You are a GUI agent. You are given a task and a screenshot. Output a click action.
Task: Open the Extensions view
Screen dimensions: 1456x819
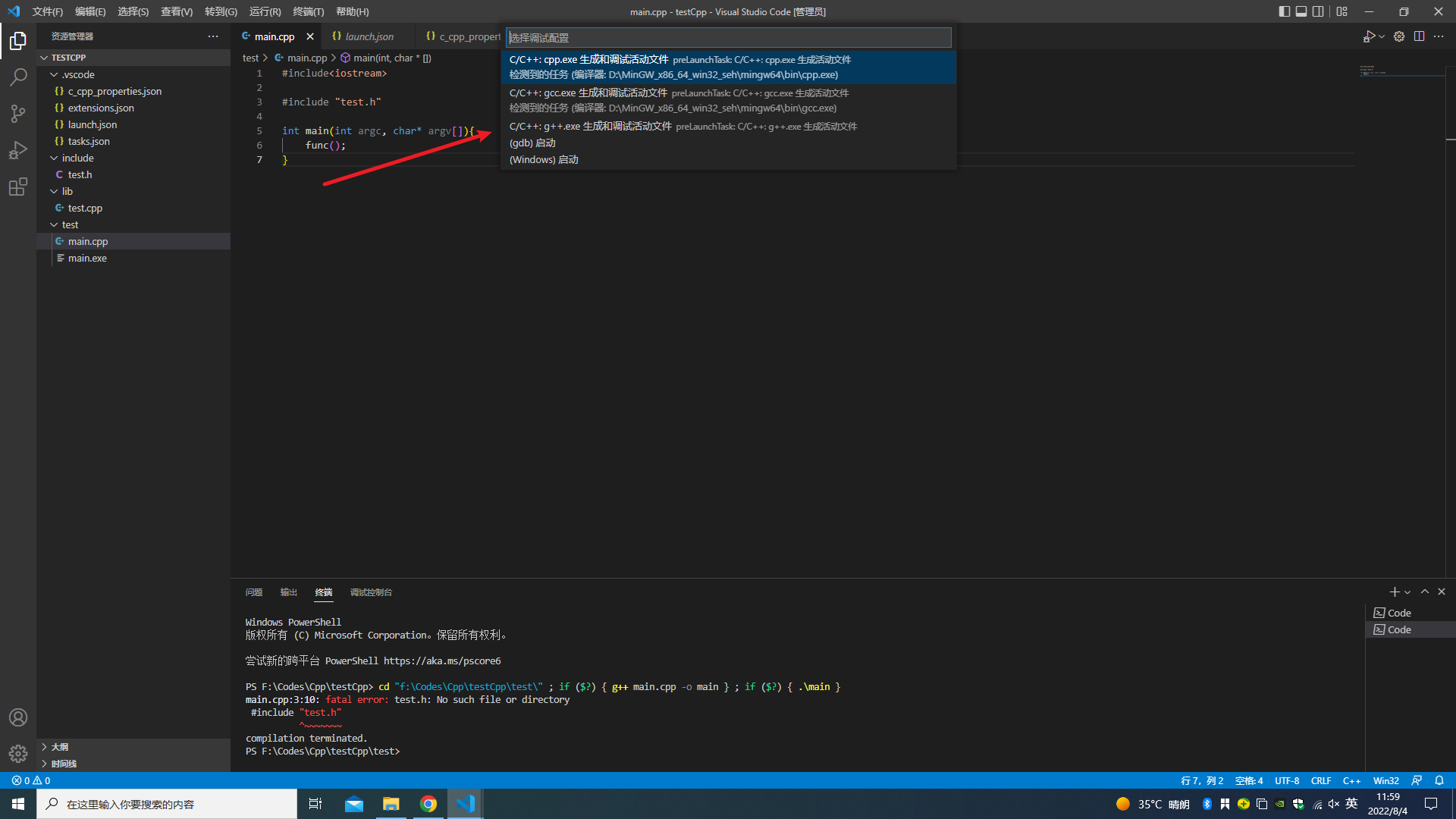[18, 187]
